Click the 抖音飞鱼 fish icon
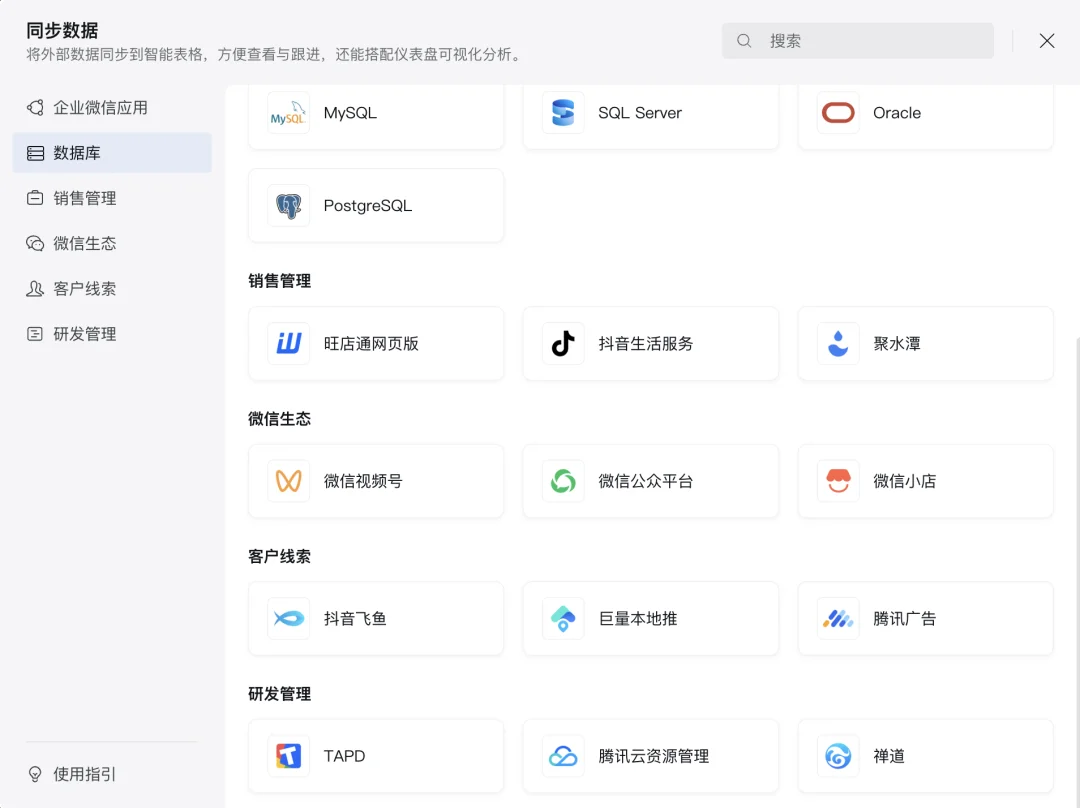Viewport: 1080px width, 808px height. (288, 619)
